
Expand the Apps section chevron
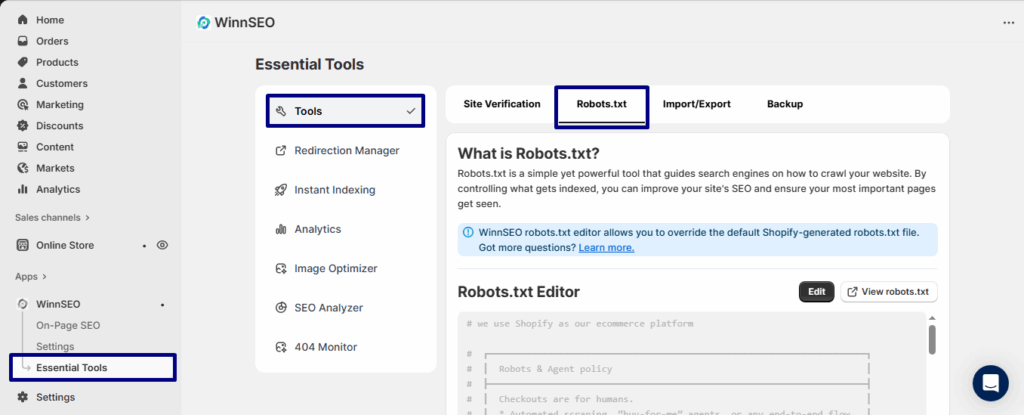[44, 276]
